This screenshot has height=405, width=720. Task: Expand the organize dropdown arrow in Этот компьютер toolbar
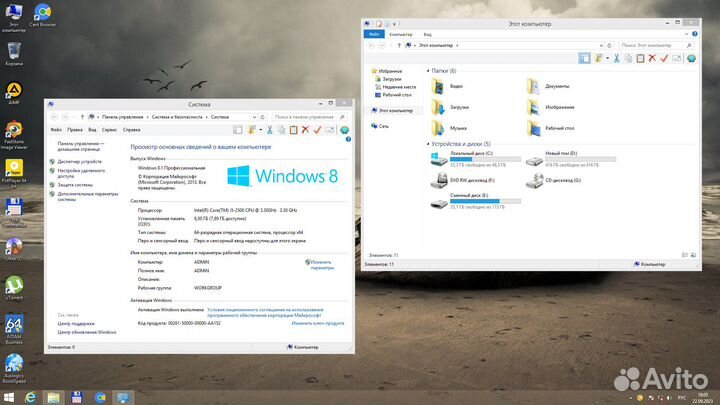point(607,58)
